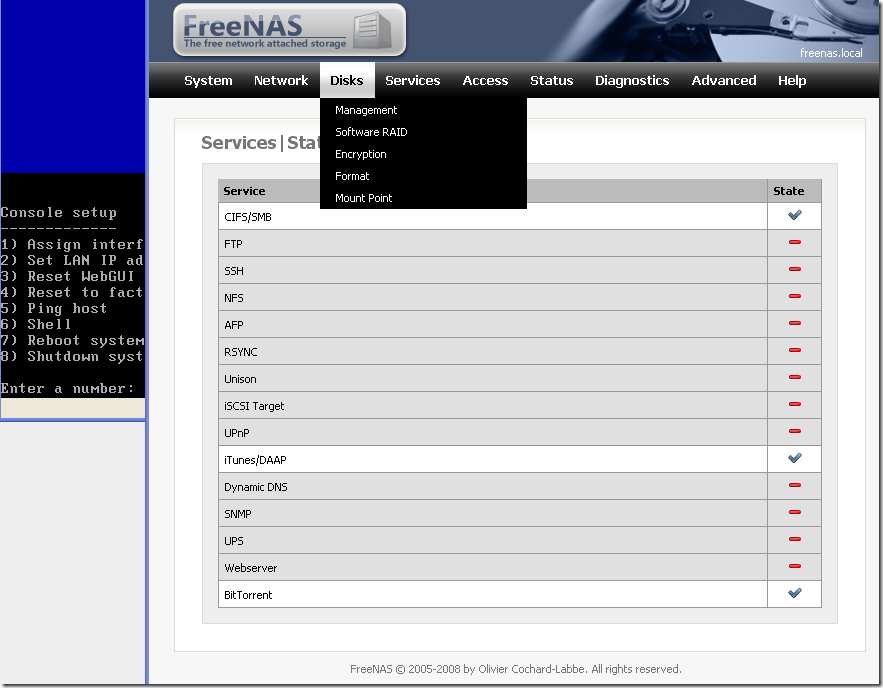Image resolution: width=883 pixels, height=688 pixels.
Task: Click the 'Console setup' heading in the console
Action: (59, 213)
